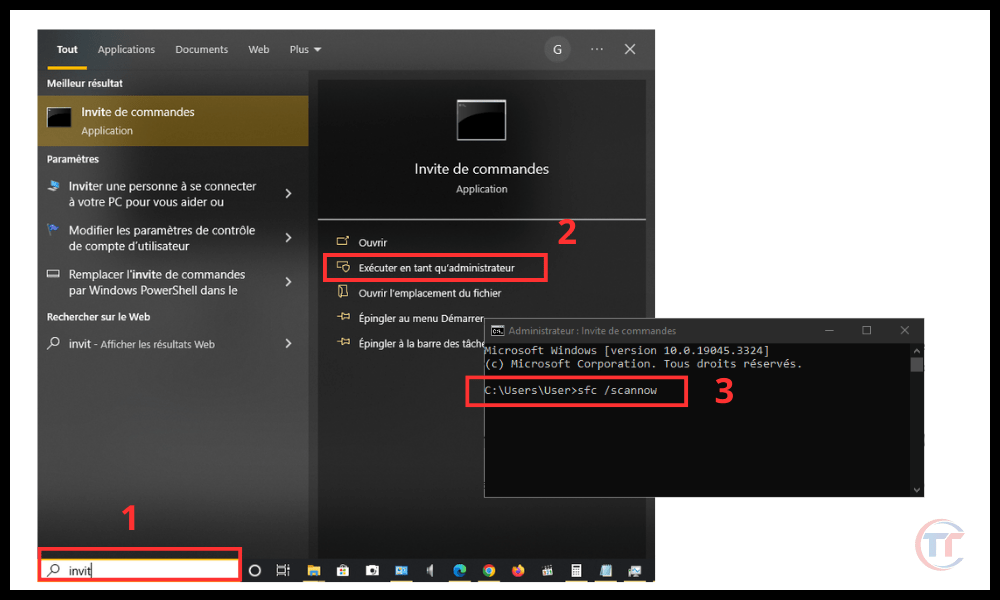Launch Firefox from the taskbar
Image resolution: width=1000 pixels, height=600 pixels.
point(518,571)
